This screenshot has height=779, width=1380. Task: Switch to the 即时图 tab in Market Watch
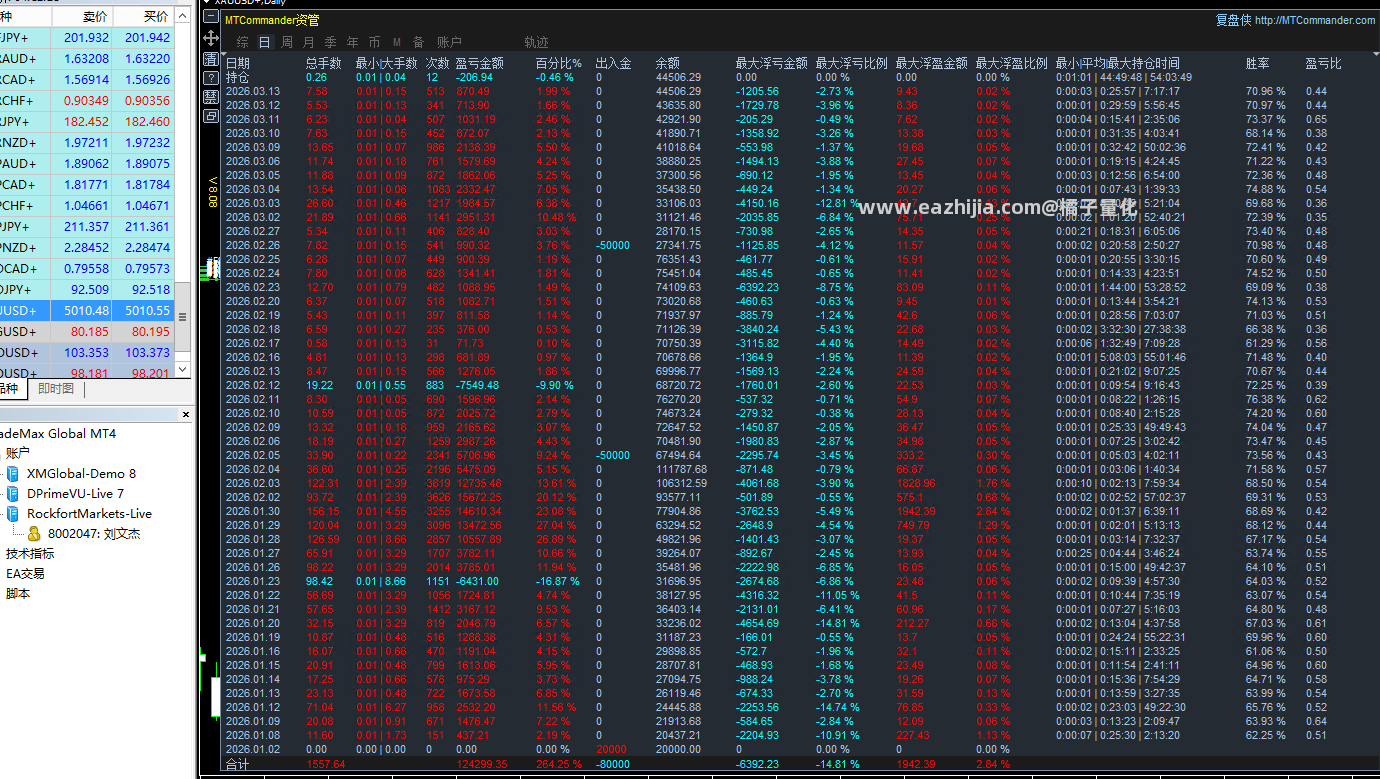[x=56, y=389]
